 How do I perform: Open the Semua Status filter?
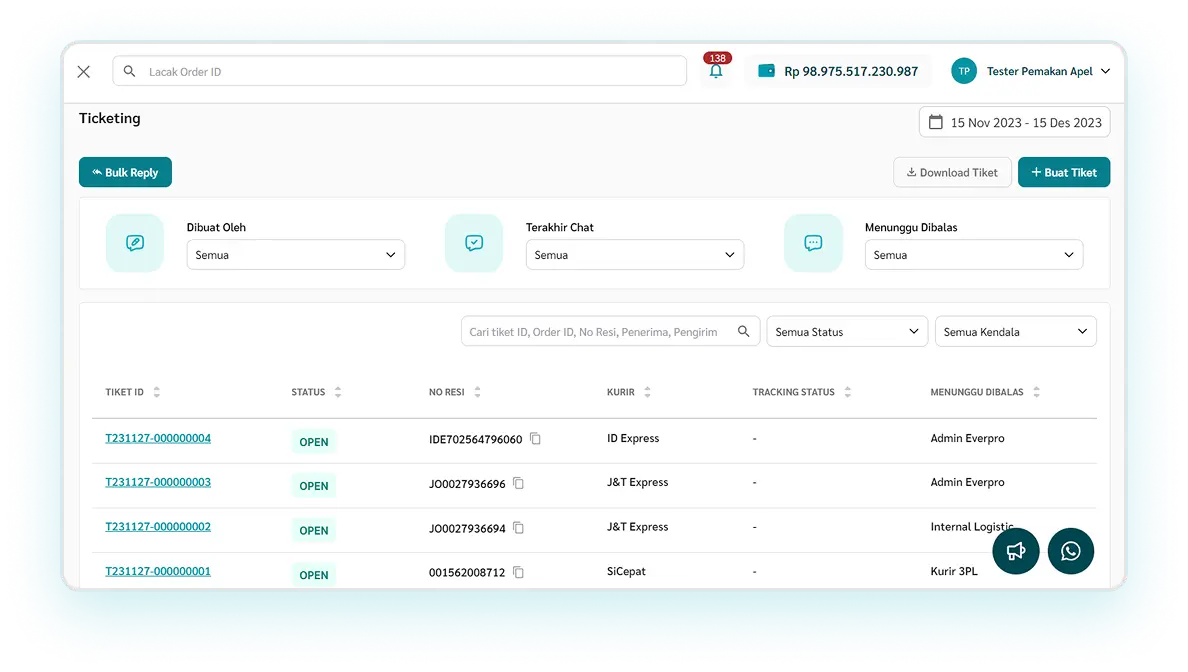pos(846,332)
